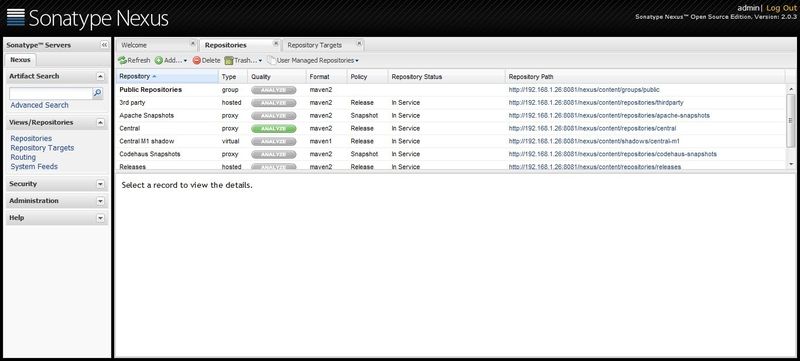
Task: Close the Welcome tab
Action: click(x=192, y=43)
